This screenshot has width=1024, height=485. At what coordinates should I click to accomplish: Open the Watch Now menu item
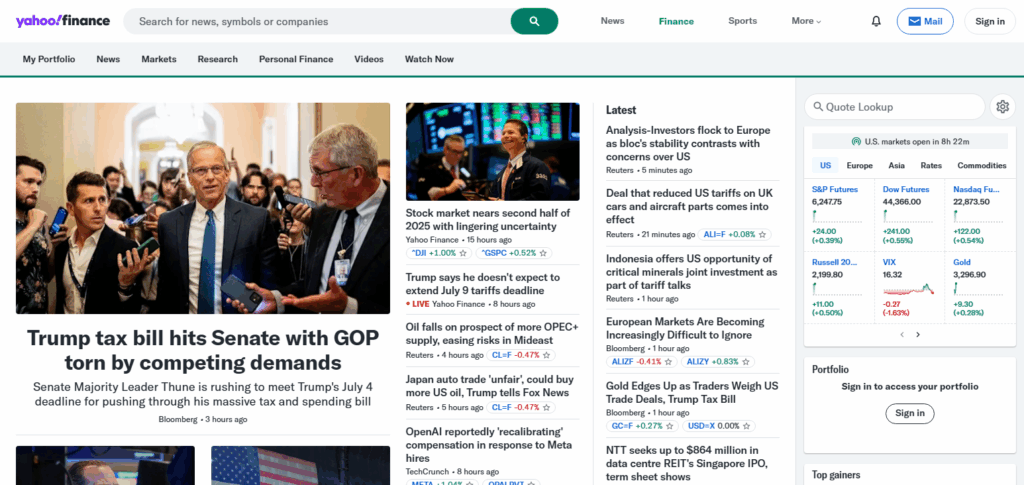[429, 59]
